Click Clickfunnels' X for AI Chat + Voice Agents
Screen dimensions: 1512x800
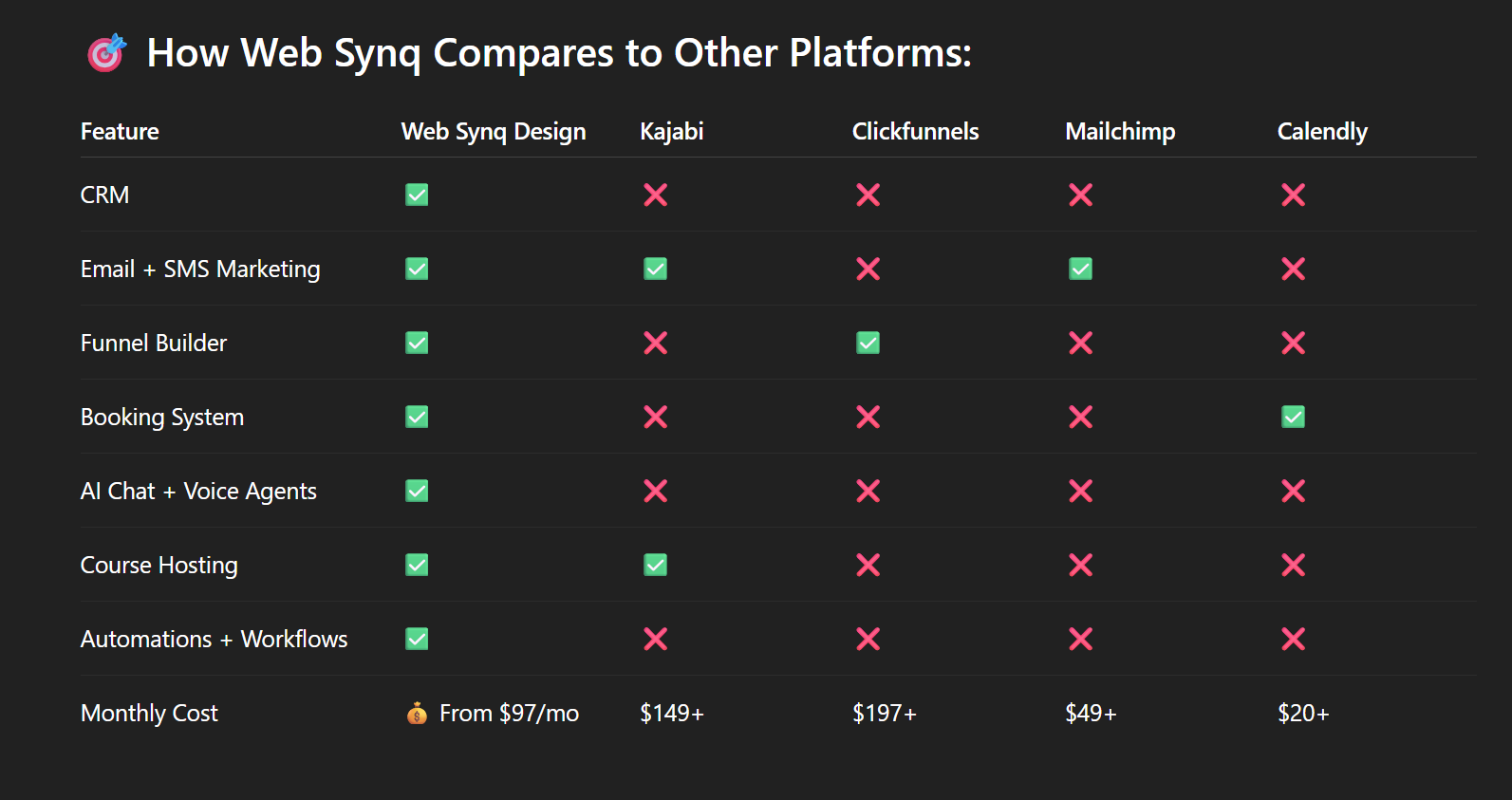tap(868, 491)
